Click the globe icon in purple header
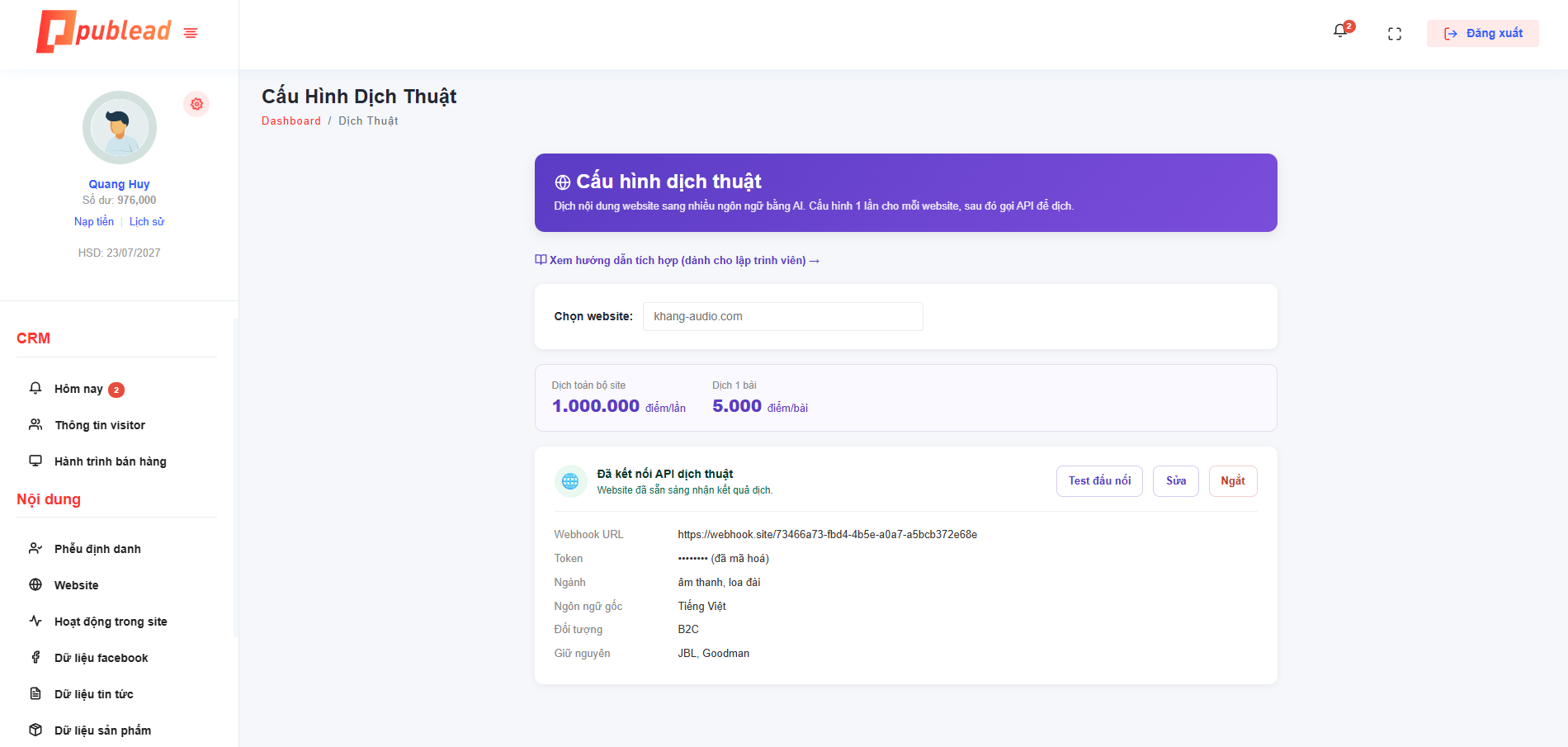Image resolution: width=1568 pixels, height=747 pixels. point(563,182)
